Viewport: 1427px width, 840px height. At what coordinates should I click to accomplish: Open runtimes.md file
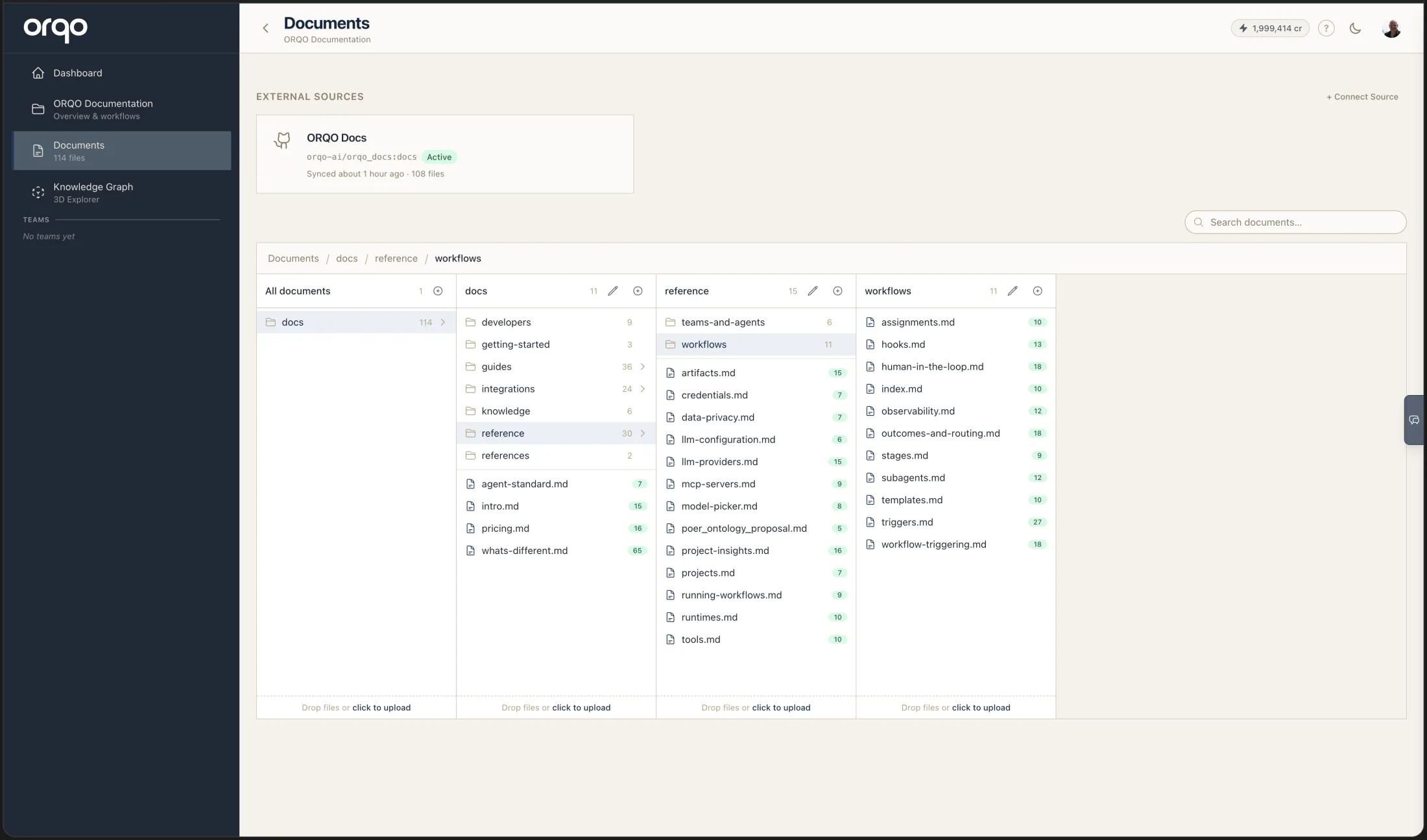click(756, 618)
